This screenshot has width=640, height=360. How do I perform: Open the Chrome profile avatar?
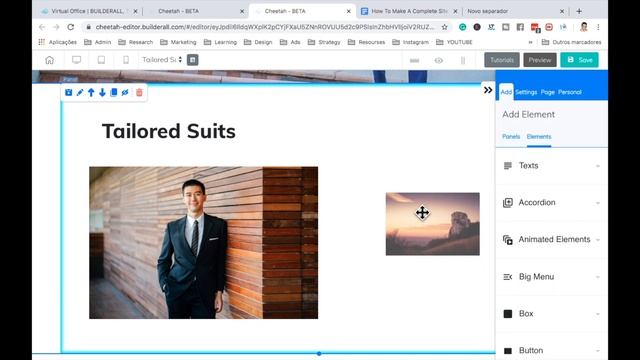point(584,27)
